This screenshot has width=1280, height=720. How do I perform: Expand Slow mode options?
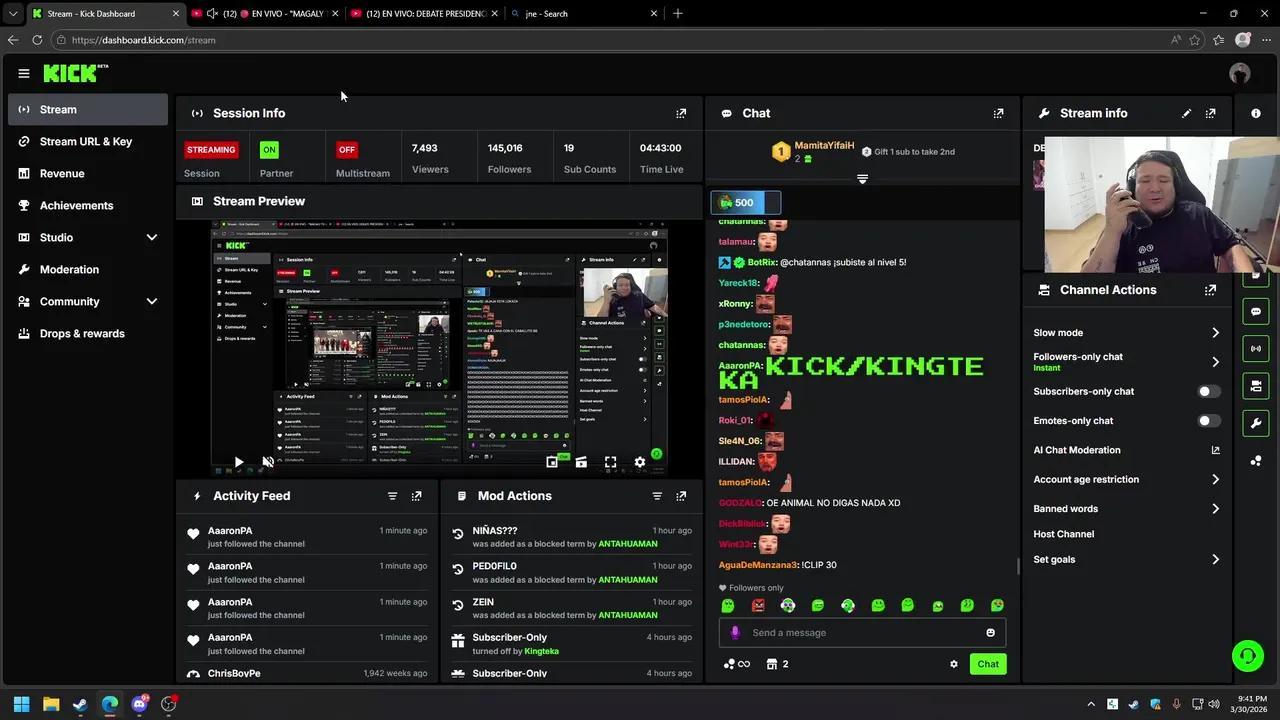point(1215,333)
